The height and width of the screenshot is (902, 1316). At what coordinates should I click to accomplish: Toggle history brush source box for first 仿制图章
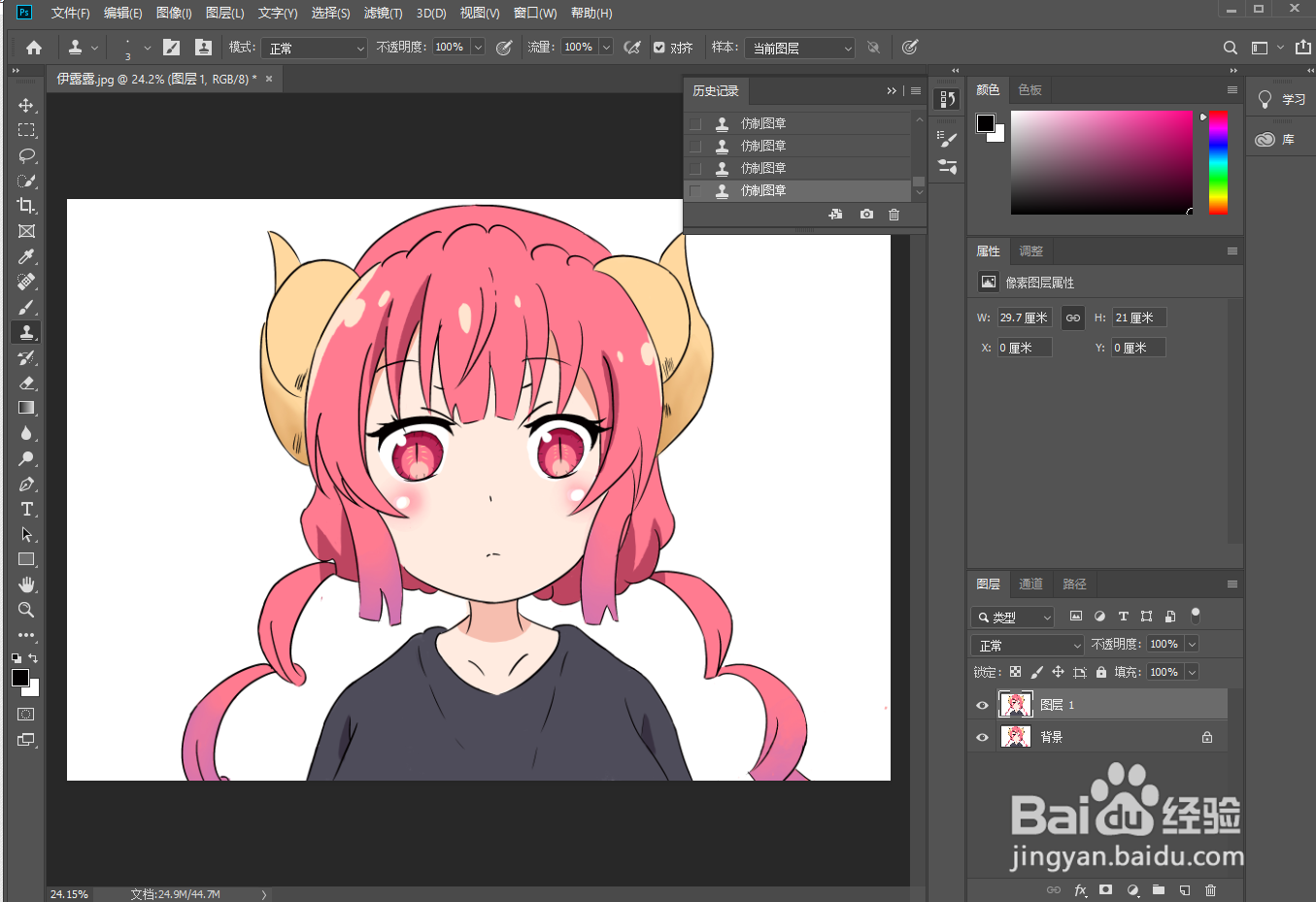695,124
